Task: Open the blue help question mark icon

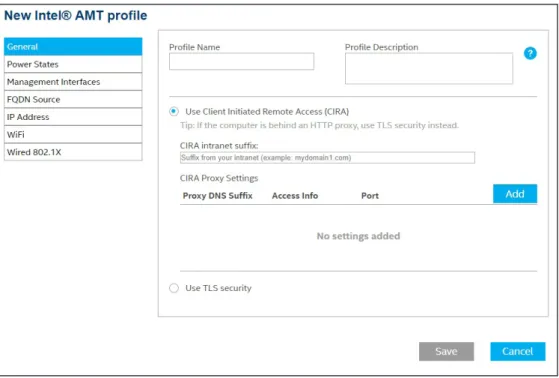Action: click(530, 53)
